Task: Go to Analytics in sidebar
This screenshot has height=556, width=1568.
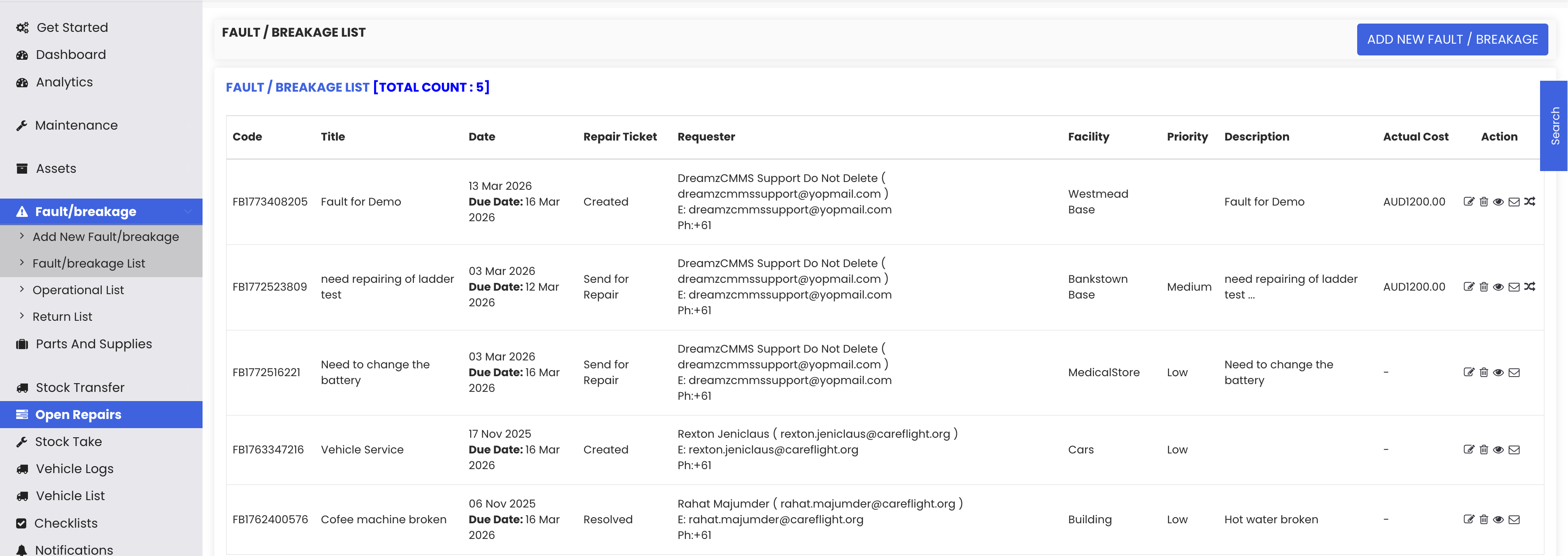Action: (x=64, y=82)
